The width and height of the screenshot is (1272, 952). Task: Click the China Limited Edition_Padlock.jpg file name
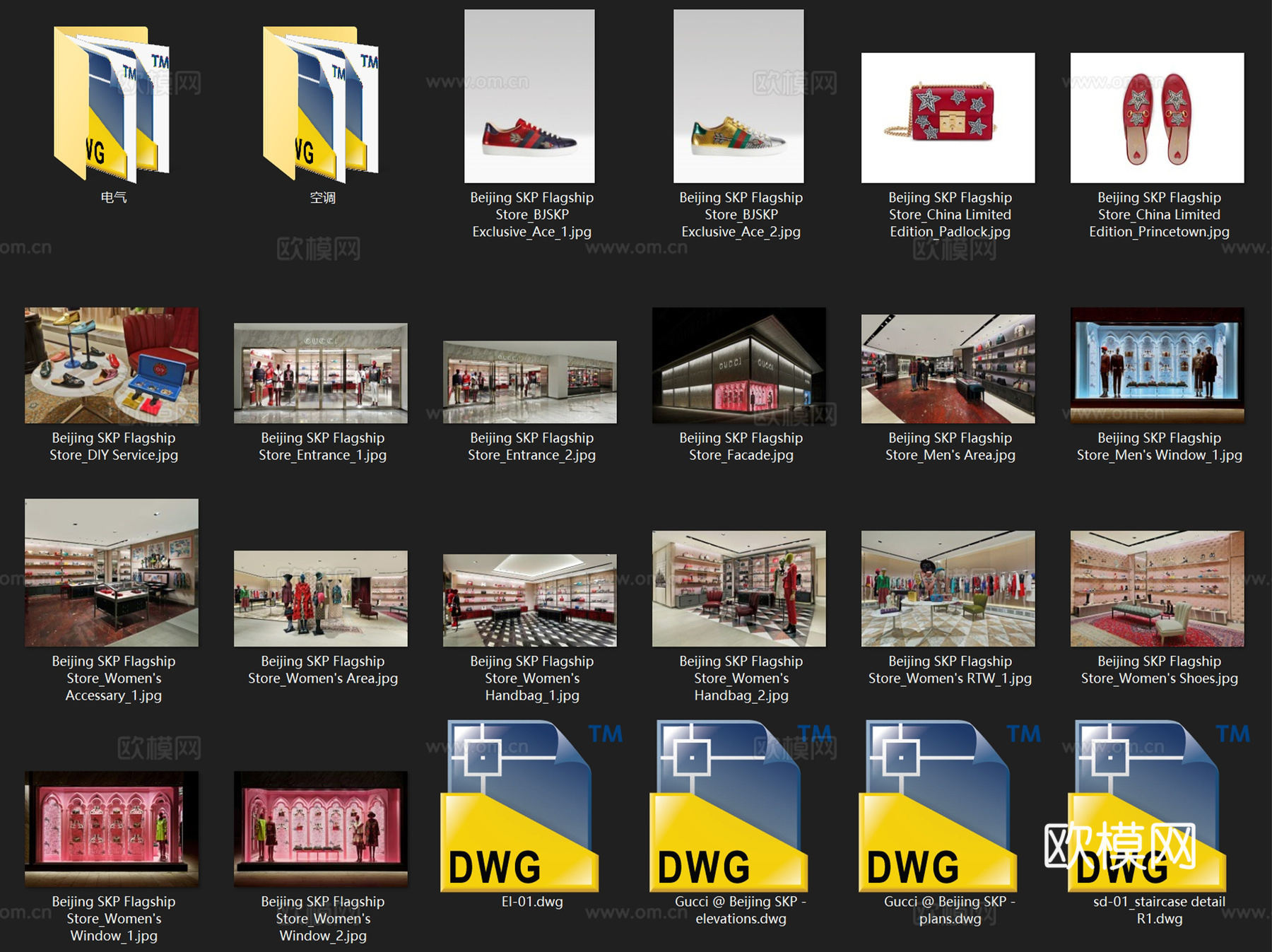pos(950,215)
